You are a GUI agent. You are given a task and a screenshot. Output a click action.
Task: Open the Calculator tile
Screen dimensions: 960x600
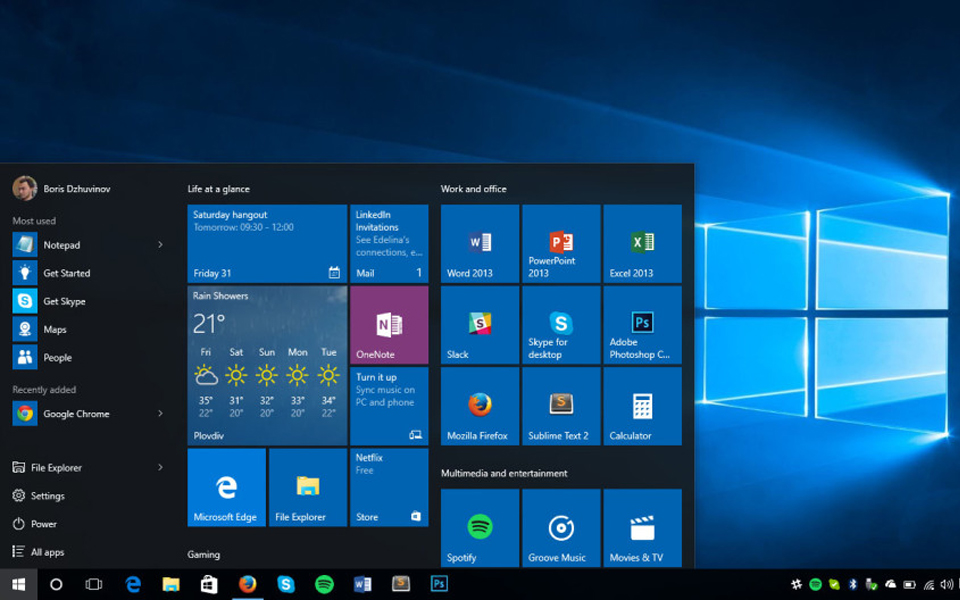click(x=642, y=406)
